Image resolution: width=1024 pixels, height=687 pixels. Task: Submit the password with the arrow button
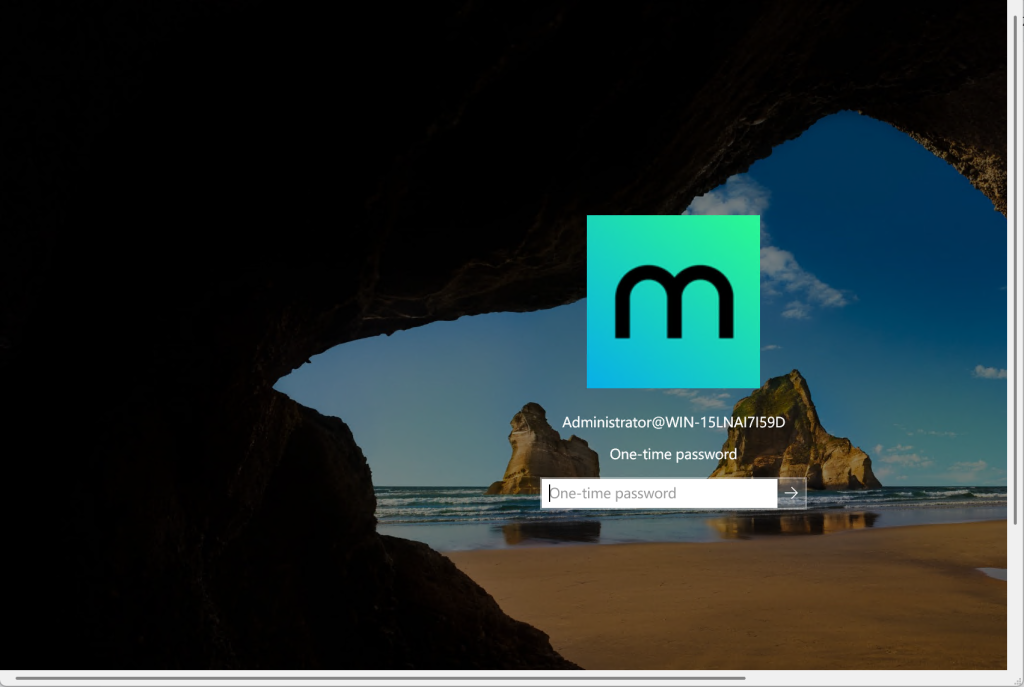(x=792, y=493)
